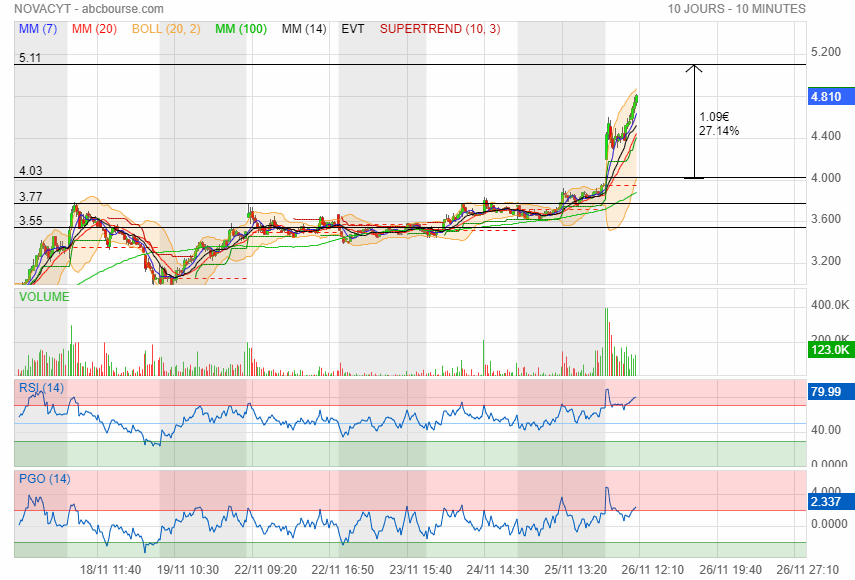Image resolution: width=855 pixels, height=580 pixels.
Task: Click the 24/11 14:30 time axis label
Action: 498,570
